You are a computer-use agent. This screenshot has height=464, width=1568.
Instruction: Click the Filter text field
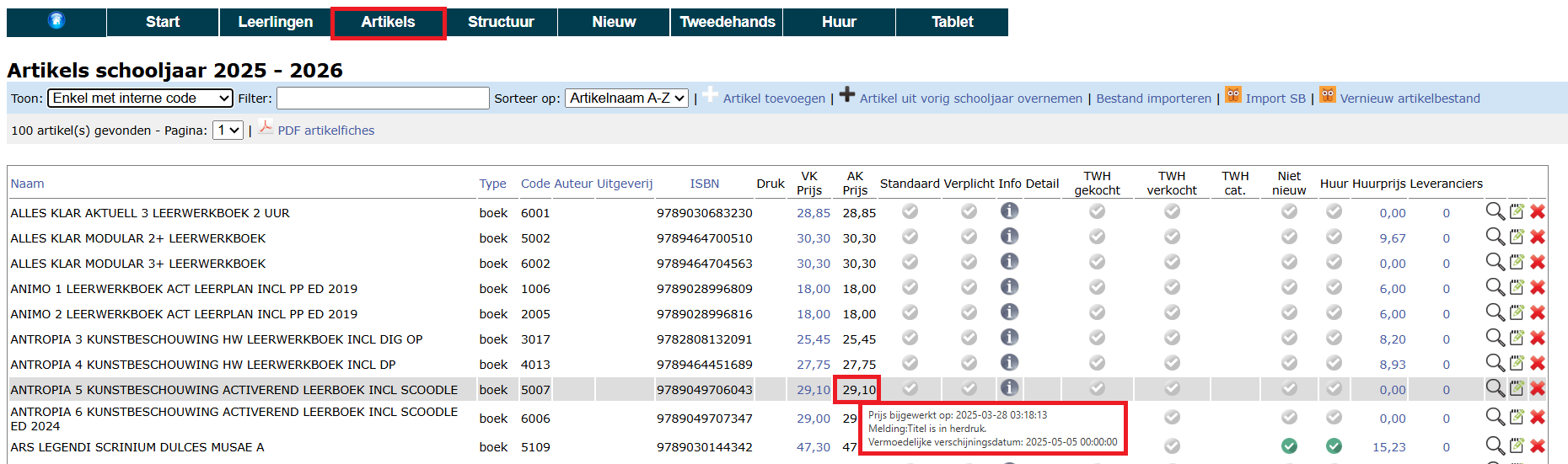[x=383, y=99]
